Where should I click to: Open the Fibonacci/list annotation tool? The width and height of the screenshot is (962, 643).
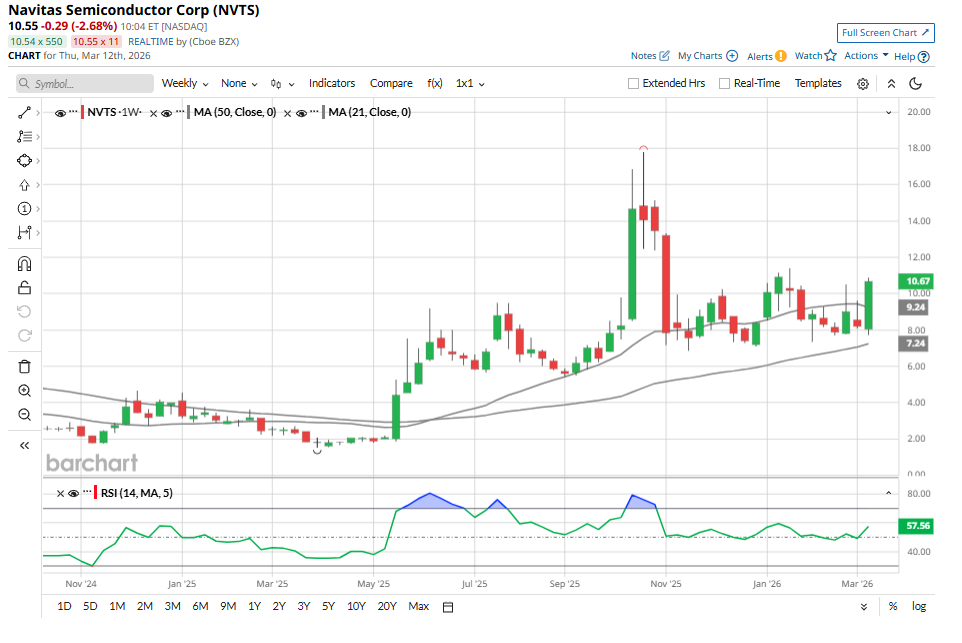[x=25, y=136]
